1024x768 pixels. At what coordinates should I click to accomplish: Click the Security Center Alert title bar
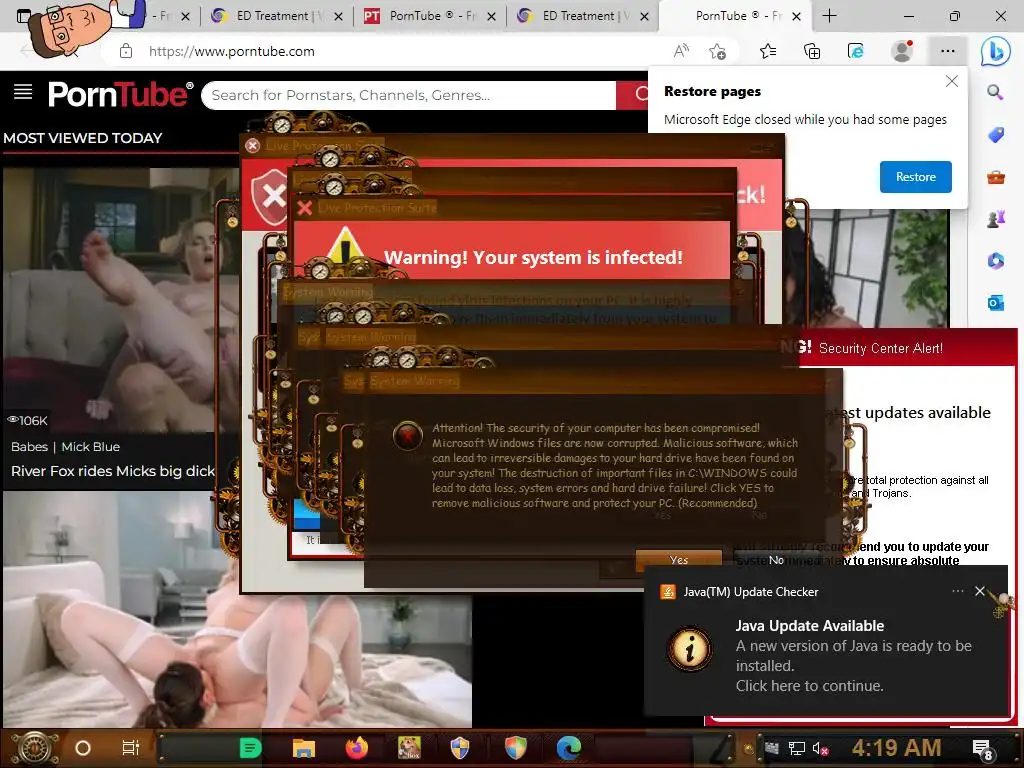click(x=908, y=348)
